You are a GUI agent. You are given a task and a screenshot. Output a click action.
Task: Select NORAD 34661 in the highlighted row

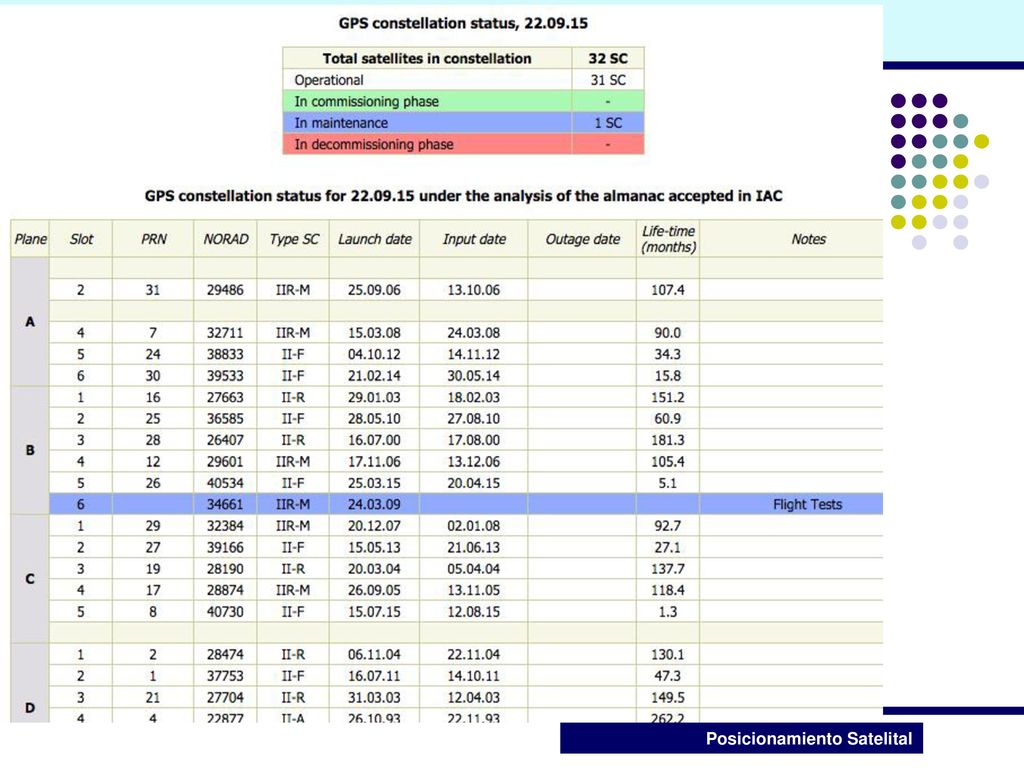225,504
